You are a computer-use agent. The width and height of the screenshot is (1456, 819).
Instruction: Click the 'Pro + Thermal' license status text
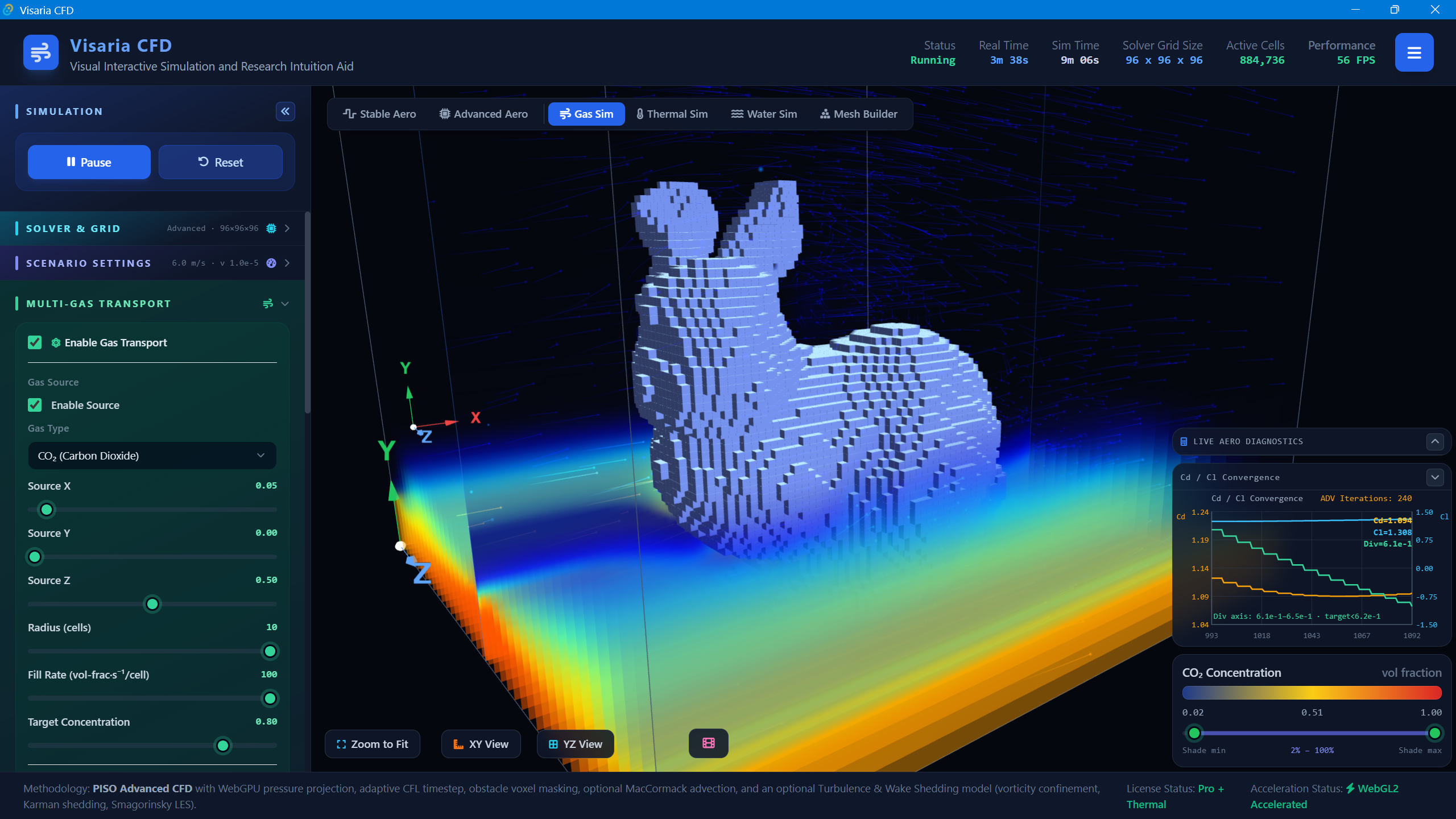click(1175, 796)
